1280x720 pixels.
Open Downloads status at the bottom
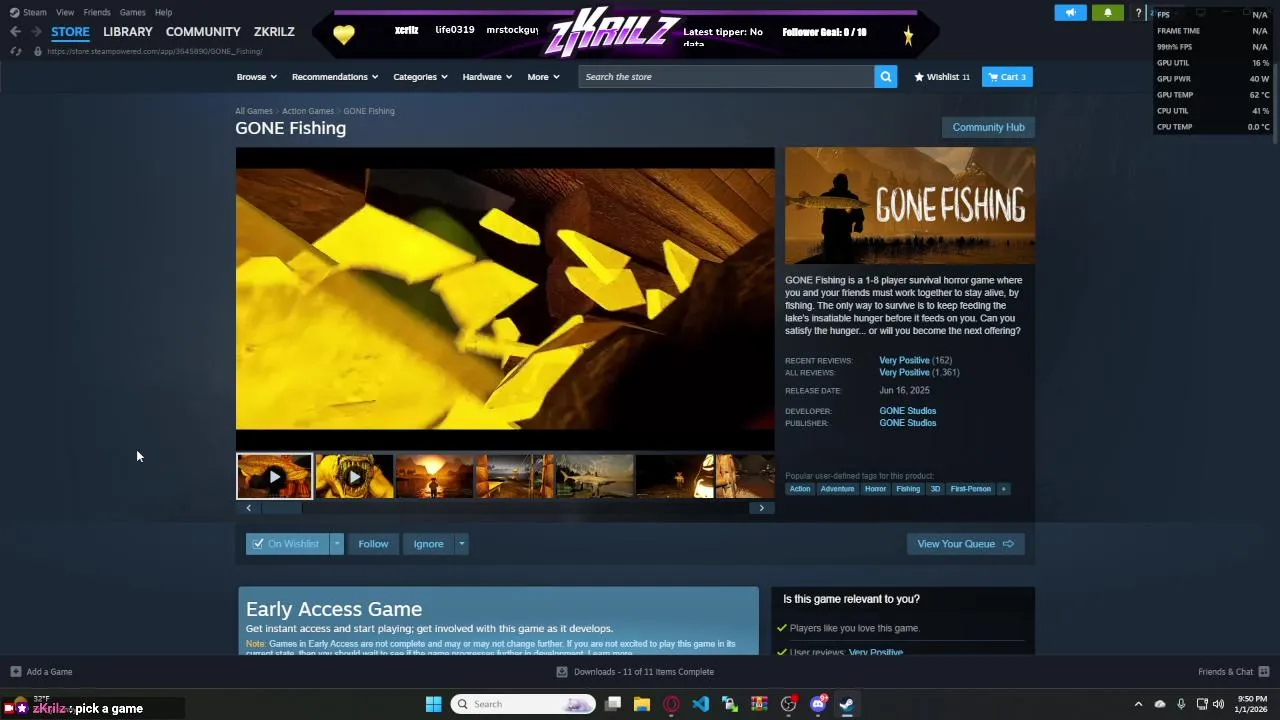(635, 672)
